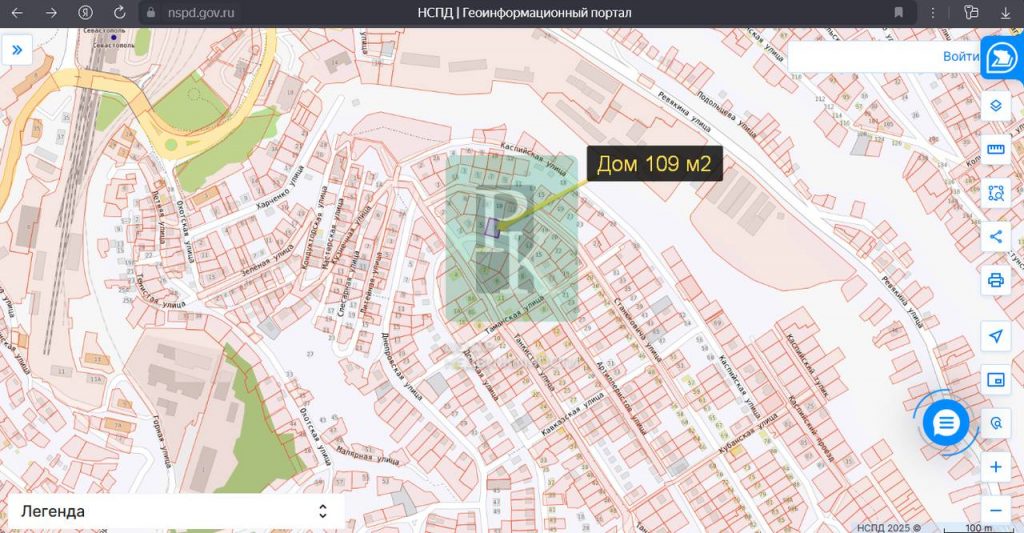
Task: Click the Харченко улица label
Action: coord(280,188)
